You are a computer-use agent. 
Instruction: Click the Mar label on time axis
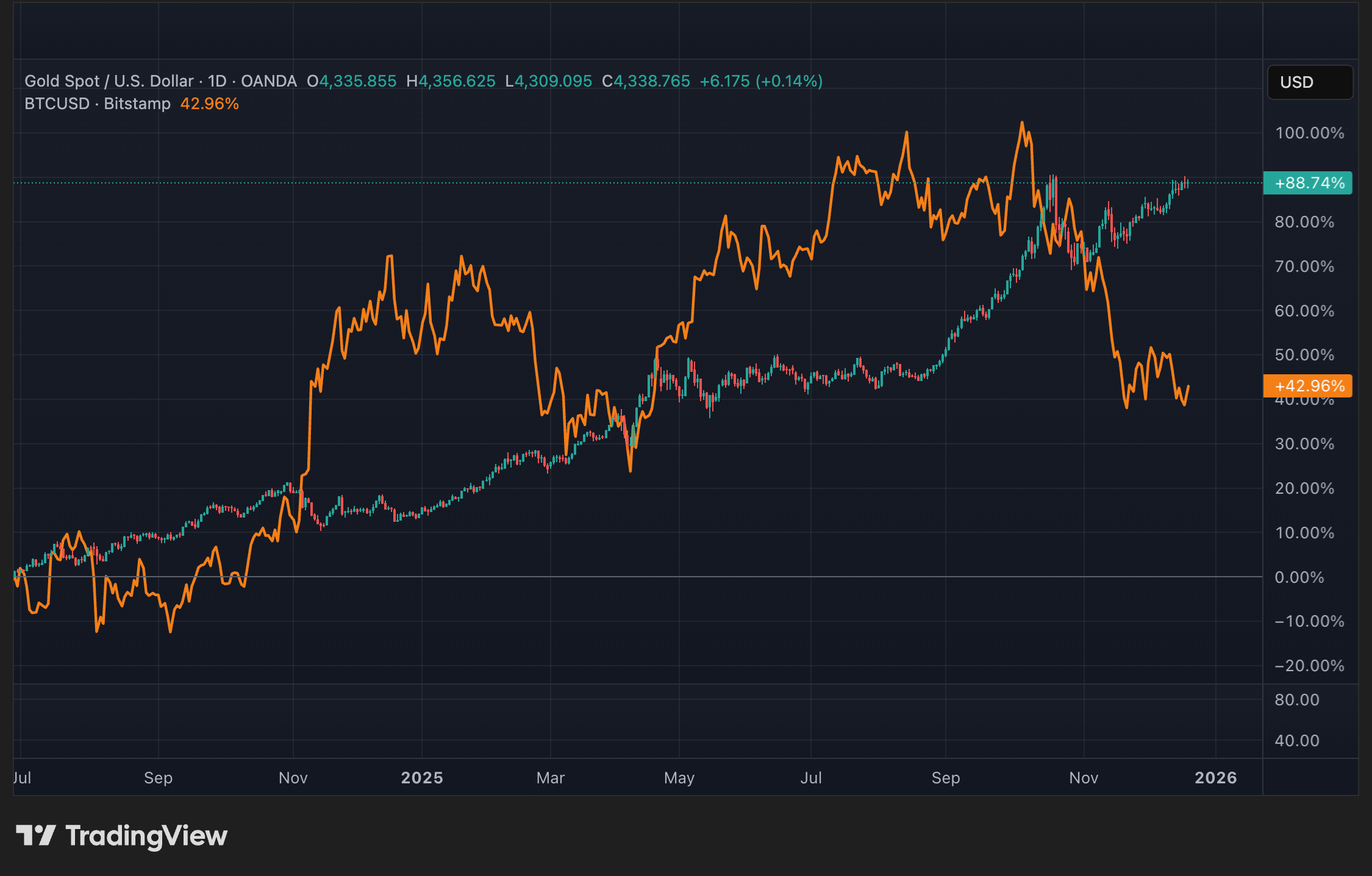click(550, 778)
